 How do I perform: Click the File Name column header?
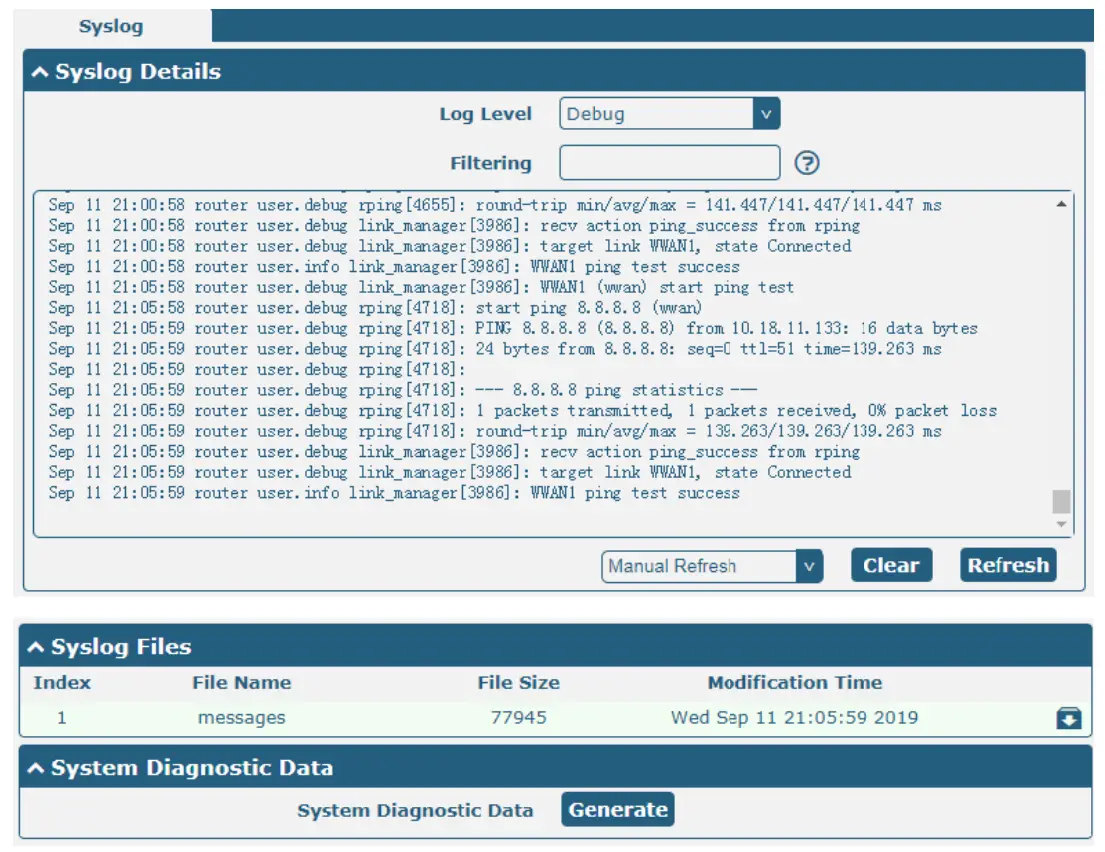tap(241, 683)
